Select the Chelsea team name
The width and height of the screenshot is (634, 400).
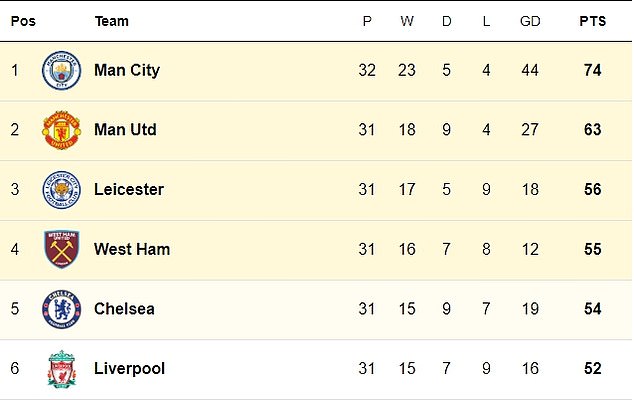coord(124,309)
